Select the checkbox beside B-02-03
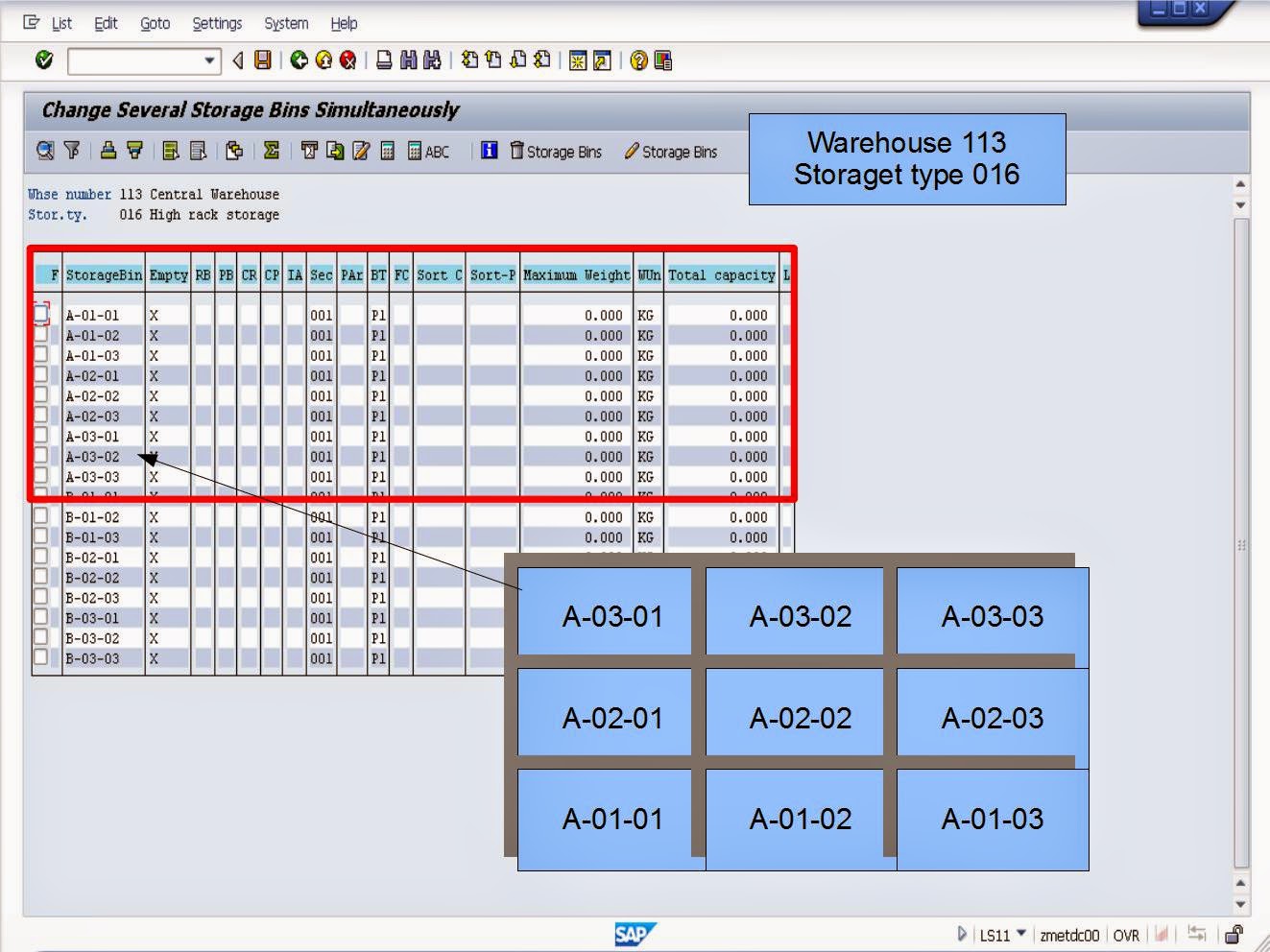1270x952 pixels. coord(40,598)
